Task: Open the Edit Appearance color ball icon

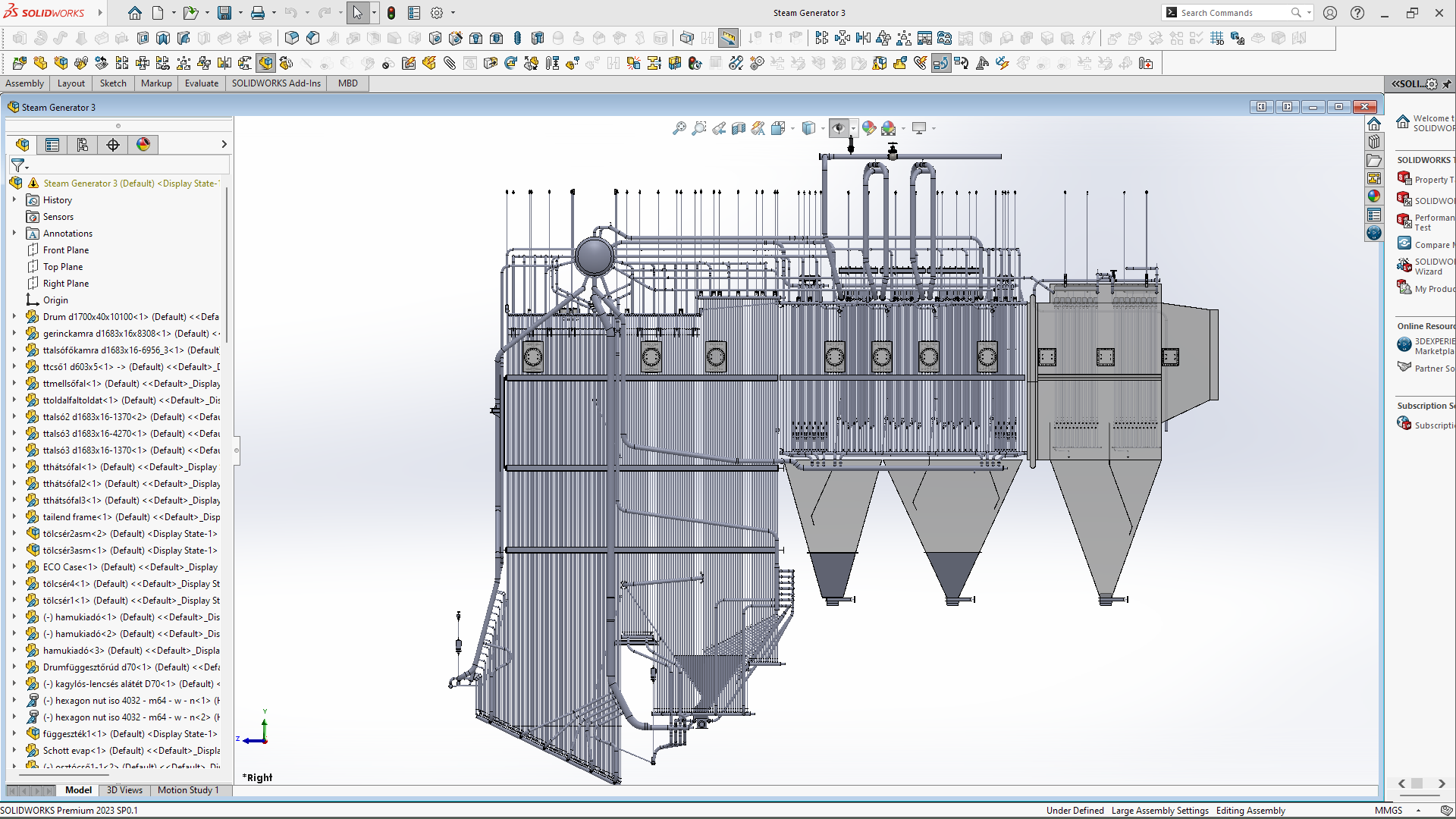Action: coord(869,128)
